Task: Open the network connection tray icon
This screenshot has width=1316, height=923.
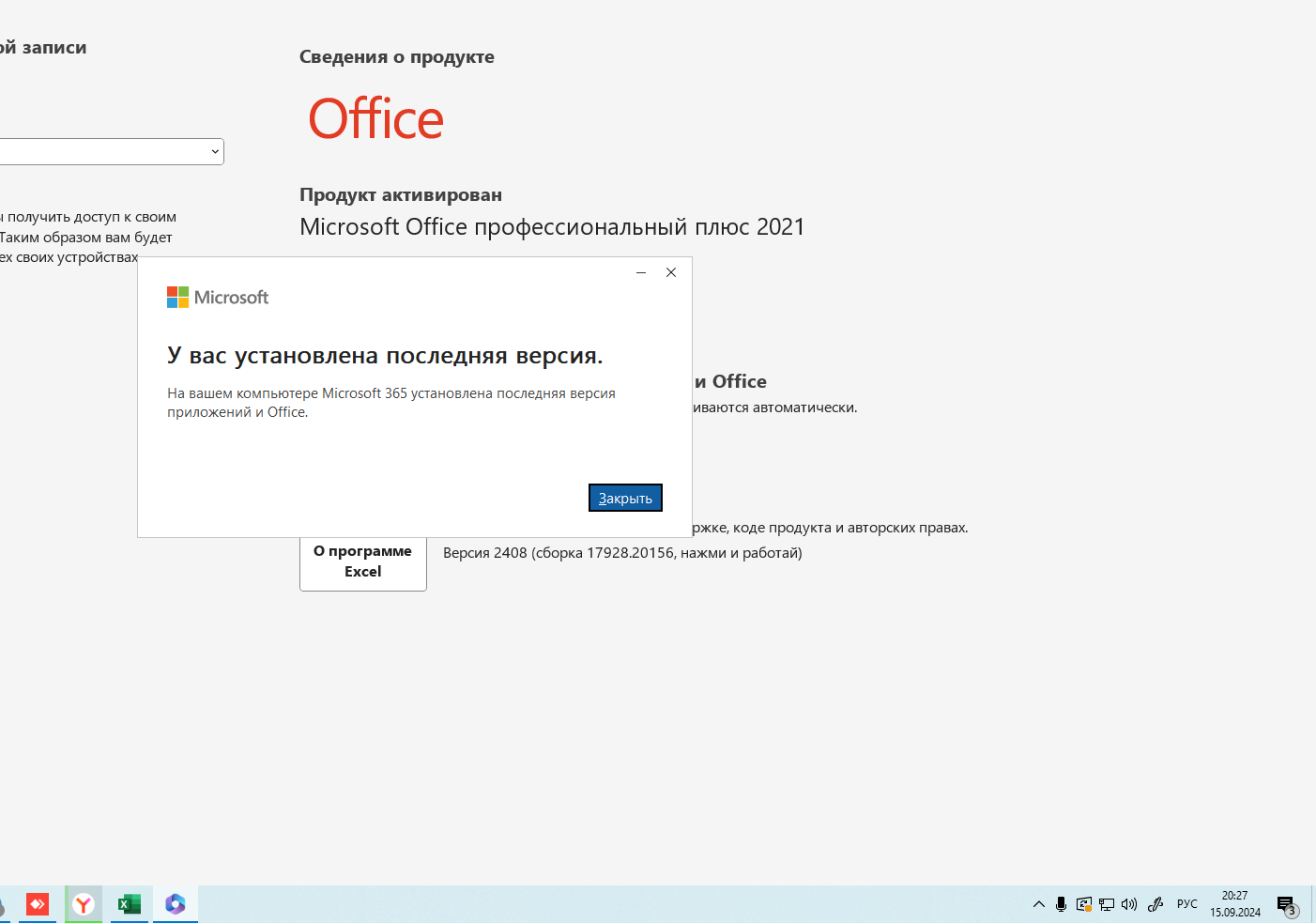Action: [x=1107, y=904]
